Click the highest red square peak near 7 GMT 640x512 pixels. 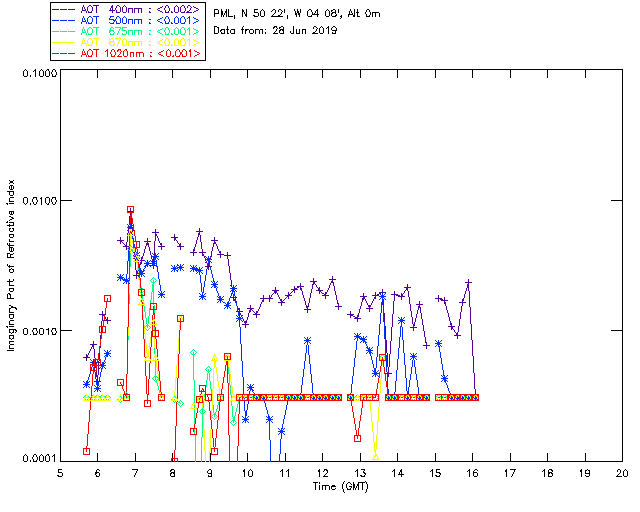pyautogui.click(x=130, y=209)
